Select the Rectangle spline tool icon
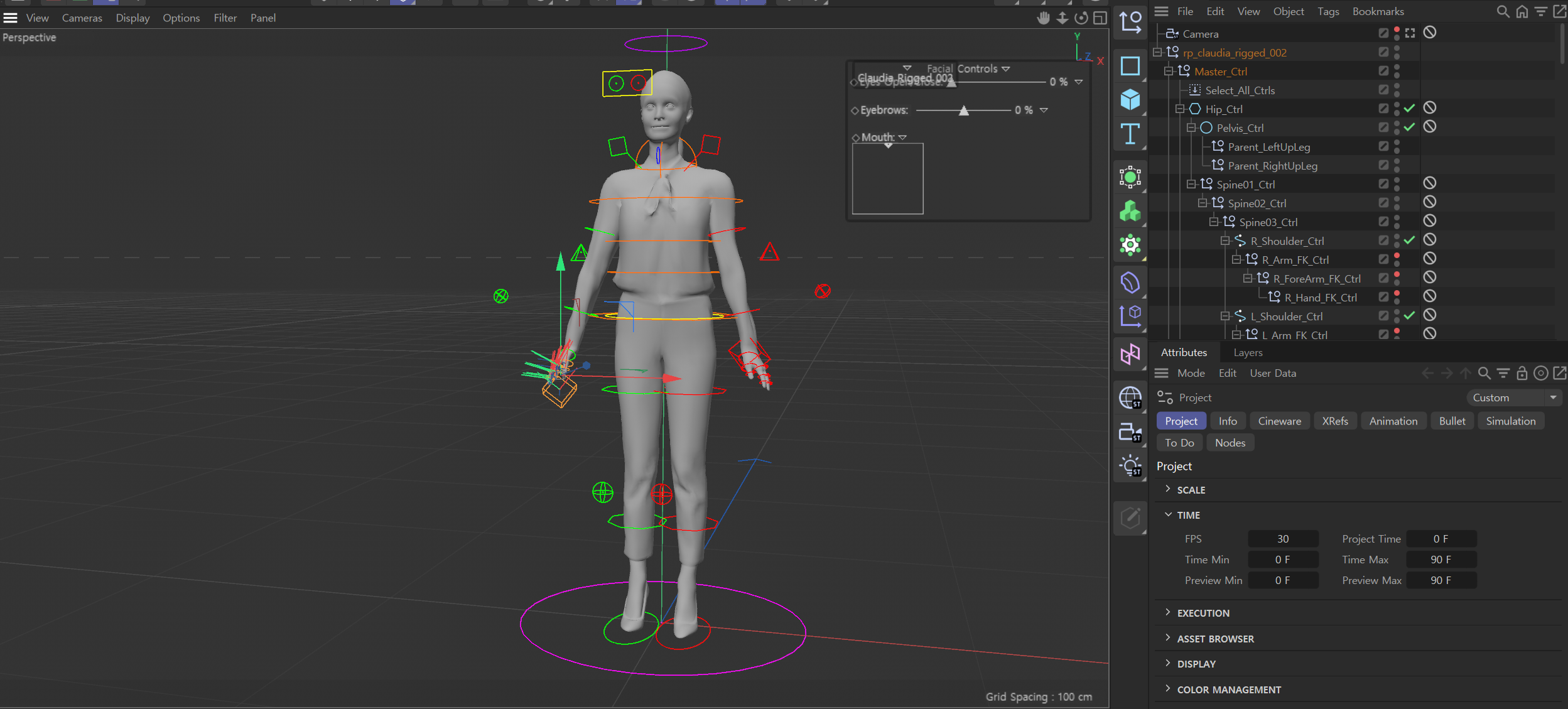1568x709 pixels. [1130, 66]
